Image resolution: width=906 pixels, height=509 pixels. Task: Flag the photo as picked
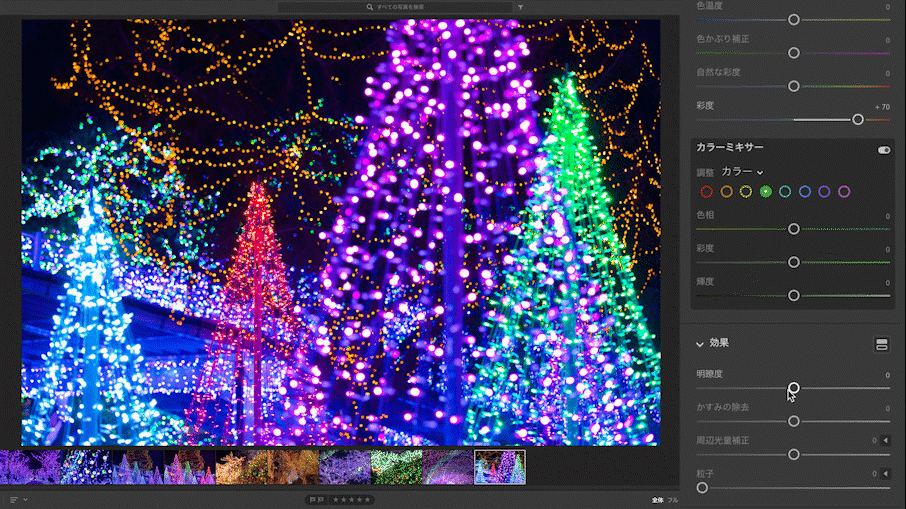tap(313, 500)
